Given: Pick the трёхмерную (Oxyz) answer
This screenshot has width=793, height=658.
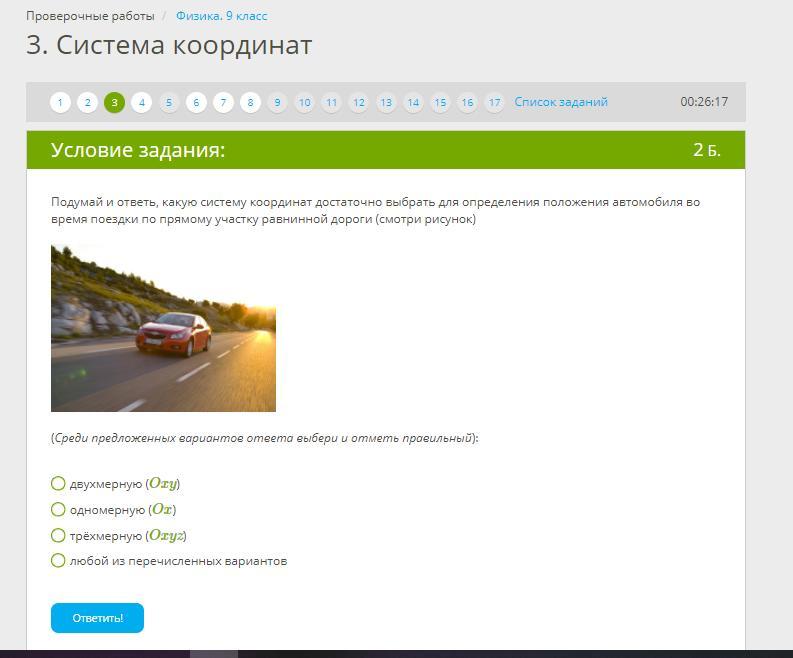Looking at the screenshot, I should pyautogui.click(x=58, y=535).
